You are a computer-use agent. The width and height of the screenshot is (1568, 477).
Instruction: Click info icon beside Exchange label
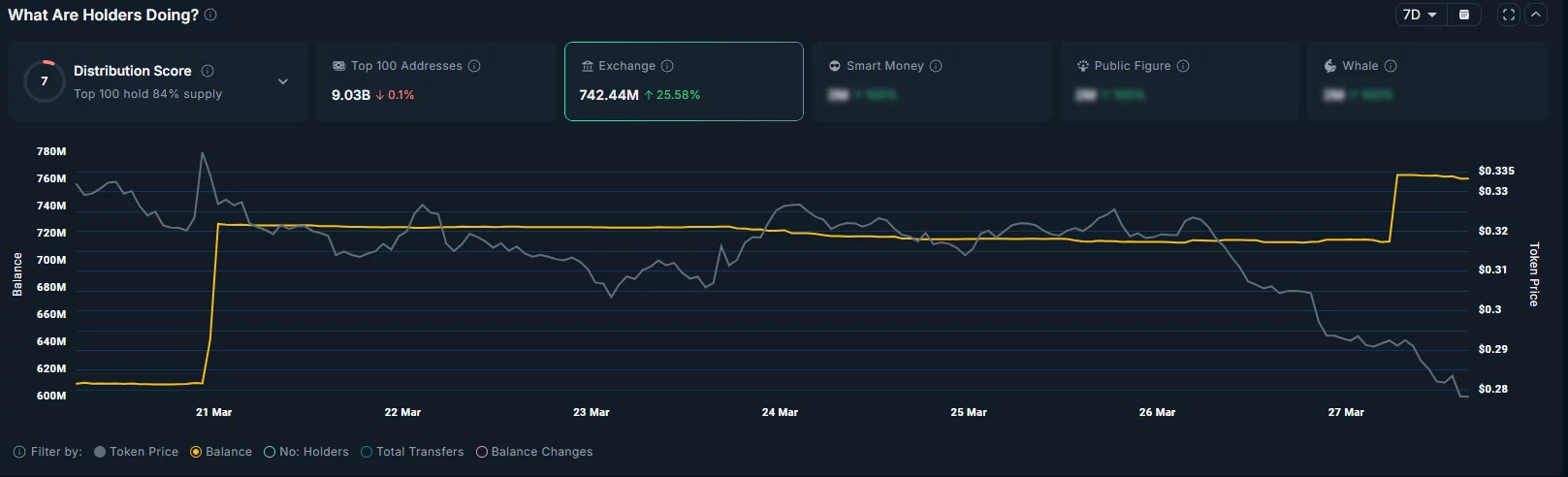[667, 66]
